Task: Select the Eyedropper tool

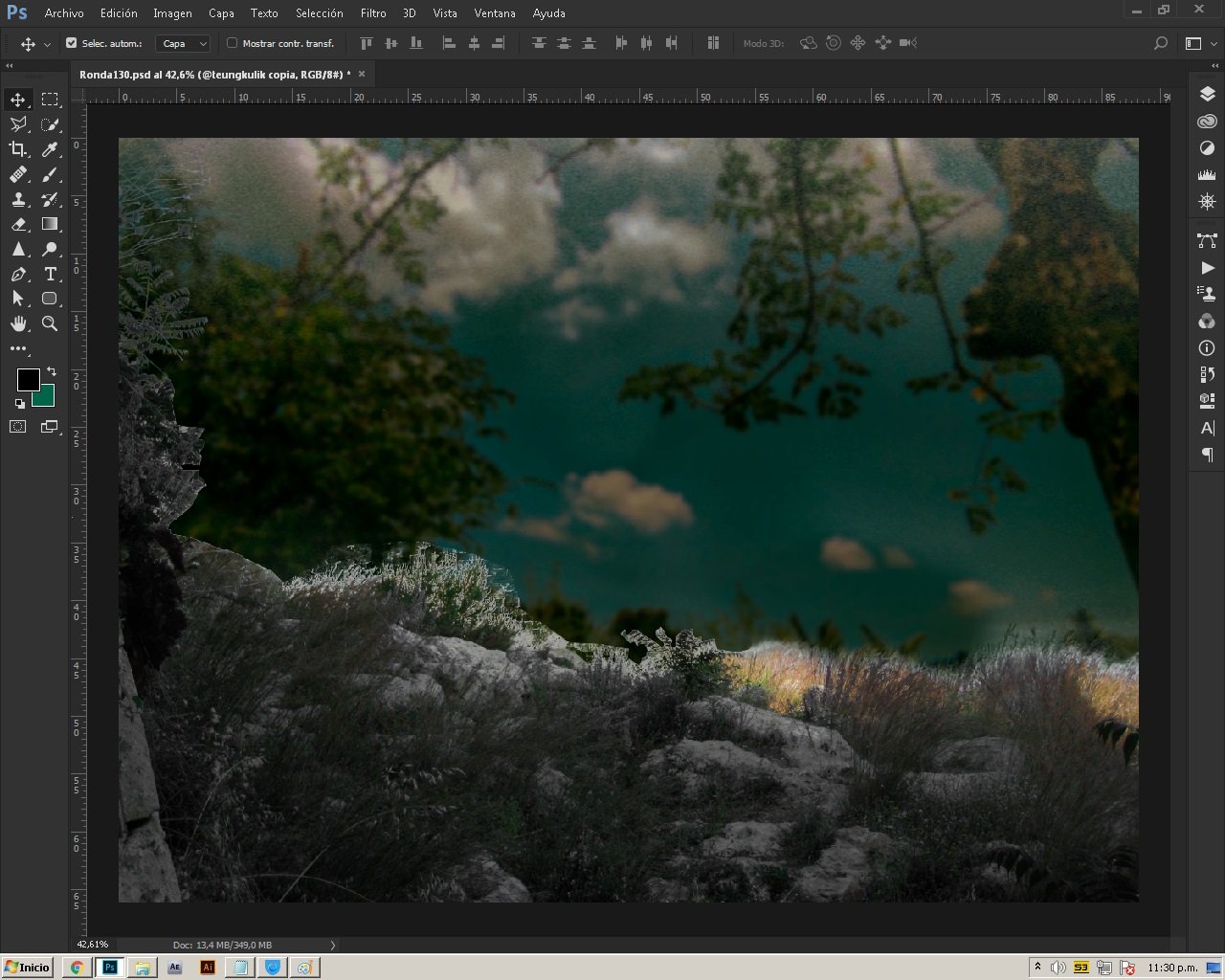Action: (50, 149)
